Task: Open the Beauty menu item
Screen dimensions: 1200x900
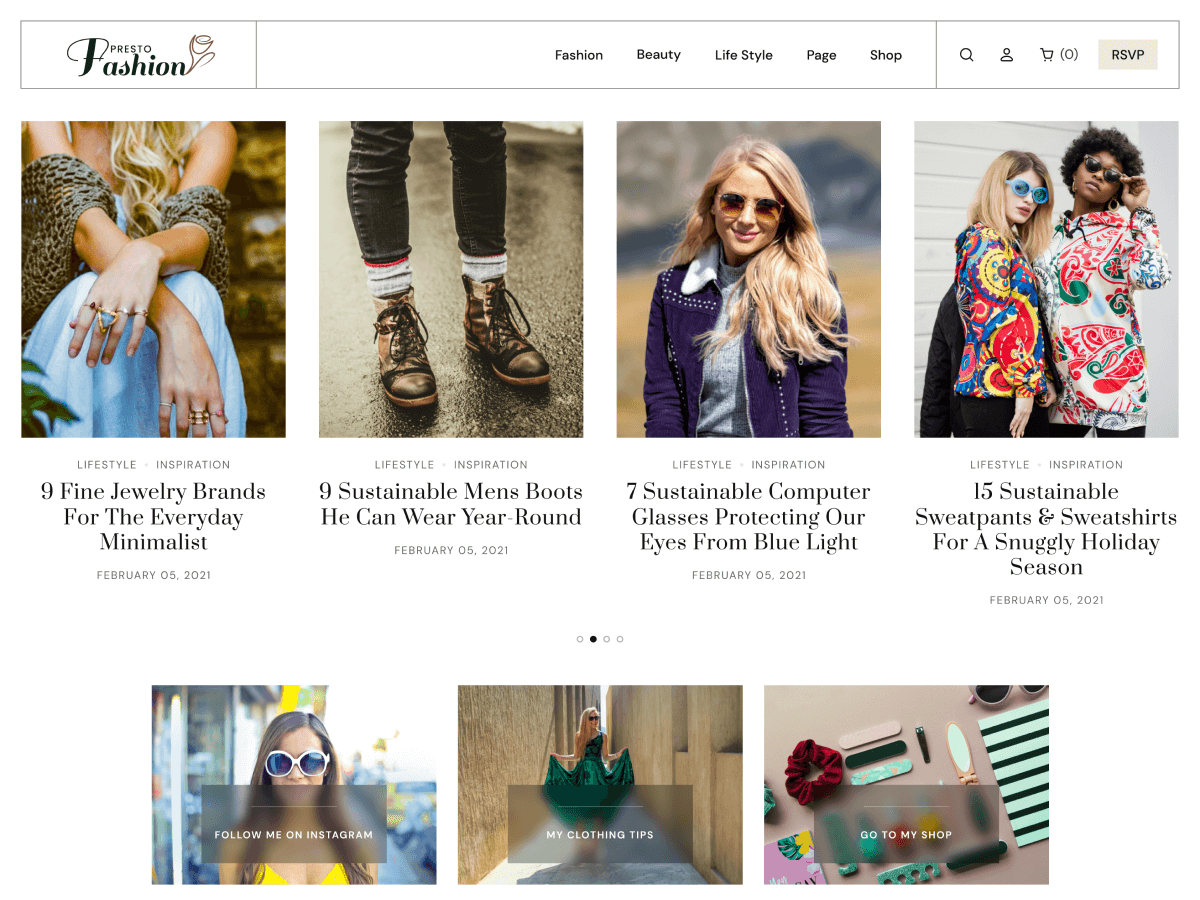Action: point(658,55)
